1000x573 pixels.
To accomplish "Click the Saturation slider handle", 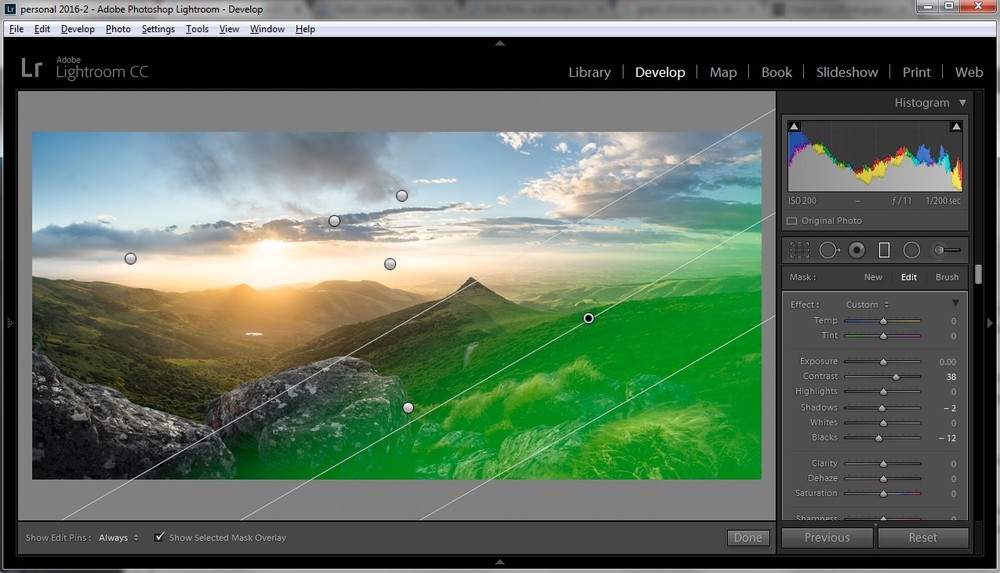I will [x=883, y=494].
